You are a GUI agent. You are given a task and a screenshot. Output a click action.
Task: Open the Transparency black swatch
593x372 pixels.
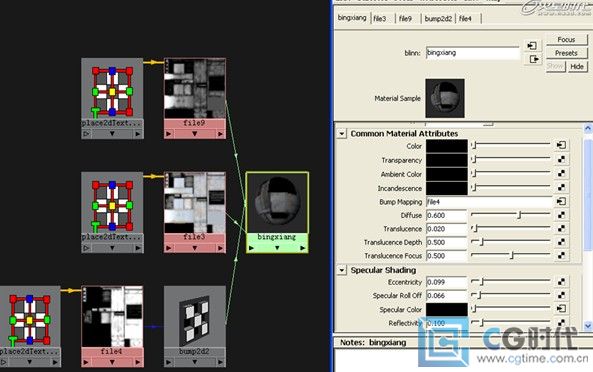pyautogui.click(x=447, y=160)
